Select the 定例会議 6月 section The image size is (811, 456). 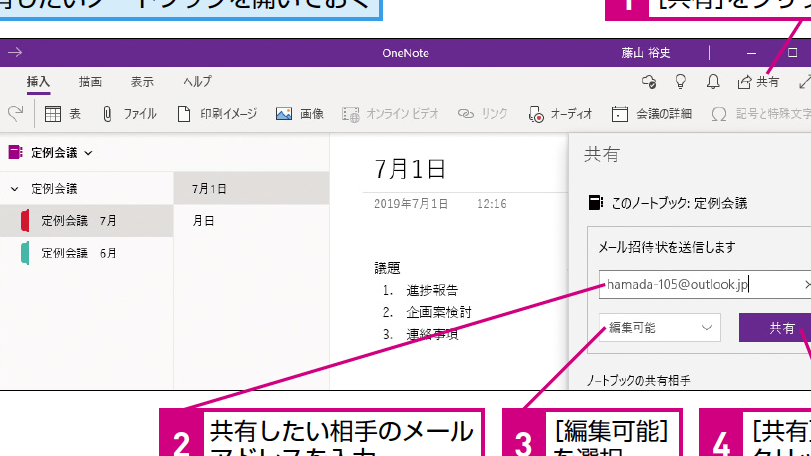point(86,253)
